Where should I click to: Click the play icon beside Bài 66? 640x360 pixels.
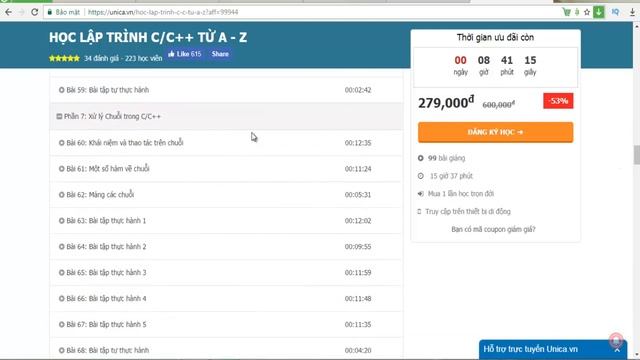click(61, 298)
